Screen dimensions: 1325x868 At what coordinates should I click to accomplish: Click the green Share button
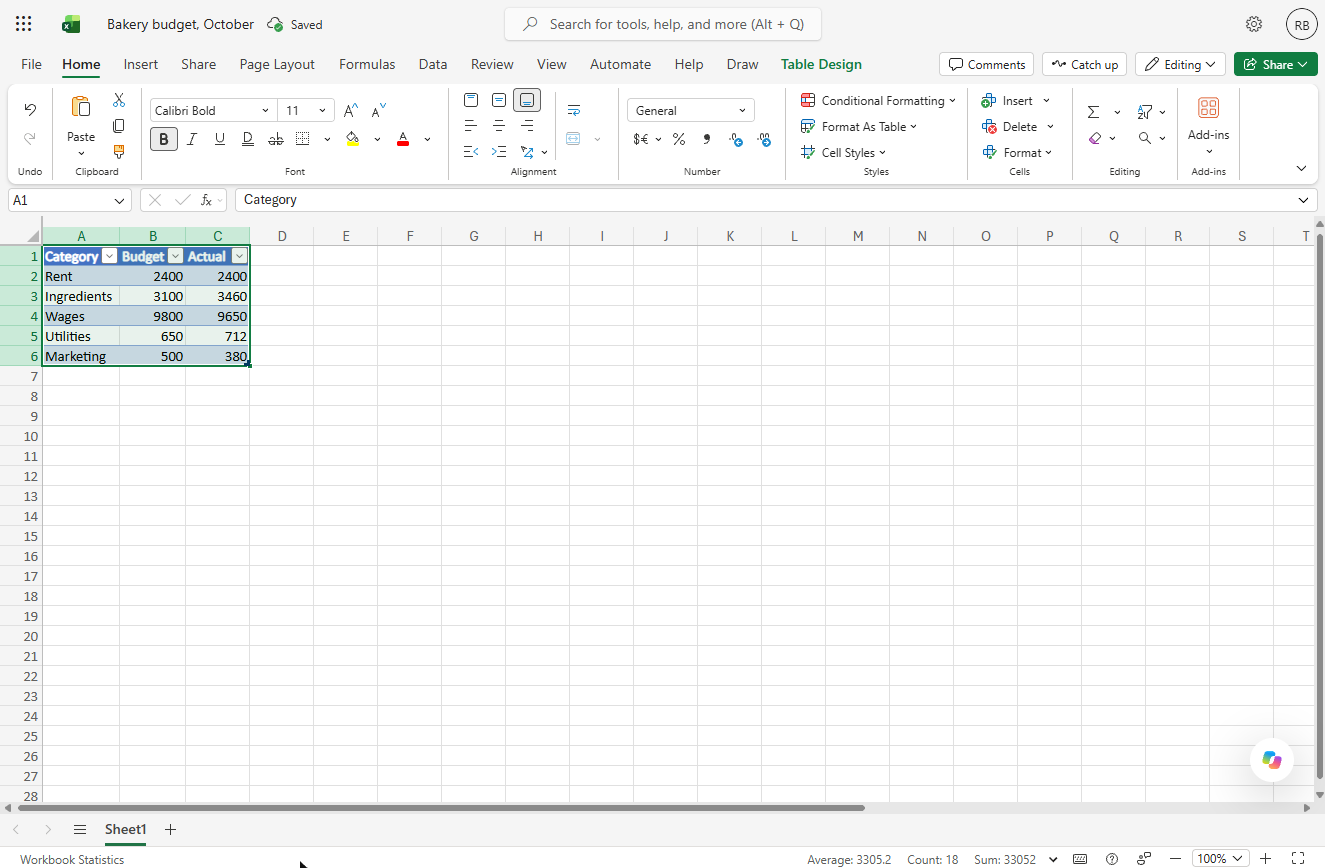(1275, 64)
